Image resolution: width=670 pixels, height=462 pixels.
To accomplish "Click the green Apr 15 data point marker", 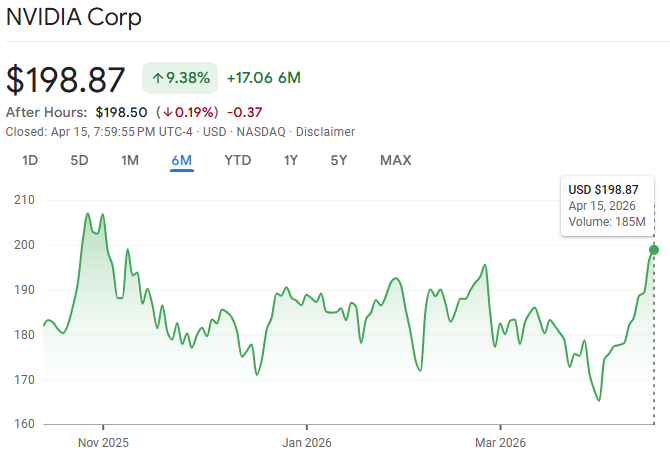I will (x=654, y=250).
